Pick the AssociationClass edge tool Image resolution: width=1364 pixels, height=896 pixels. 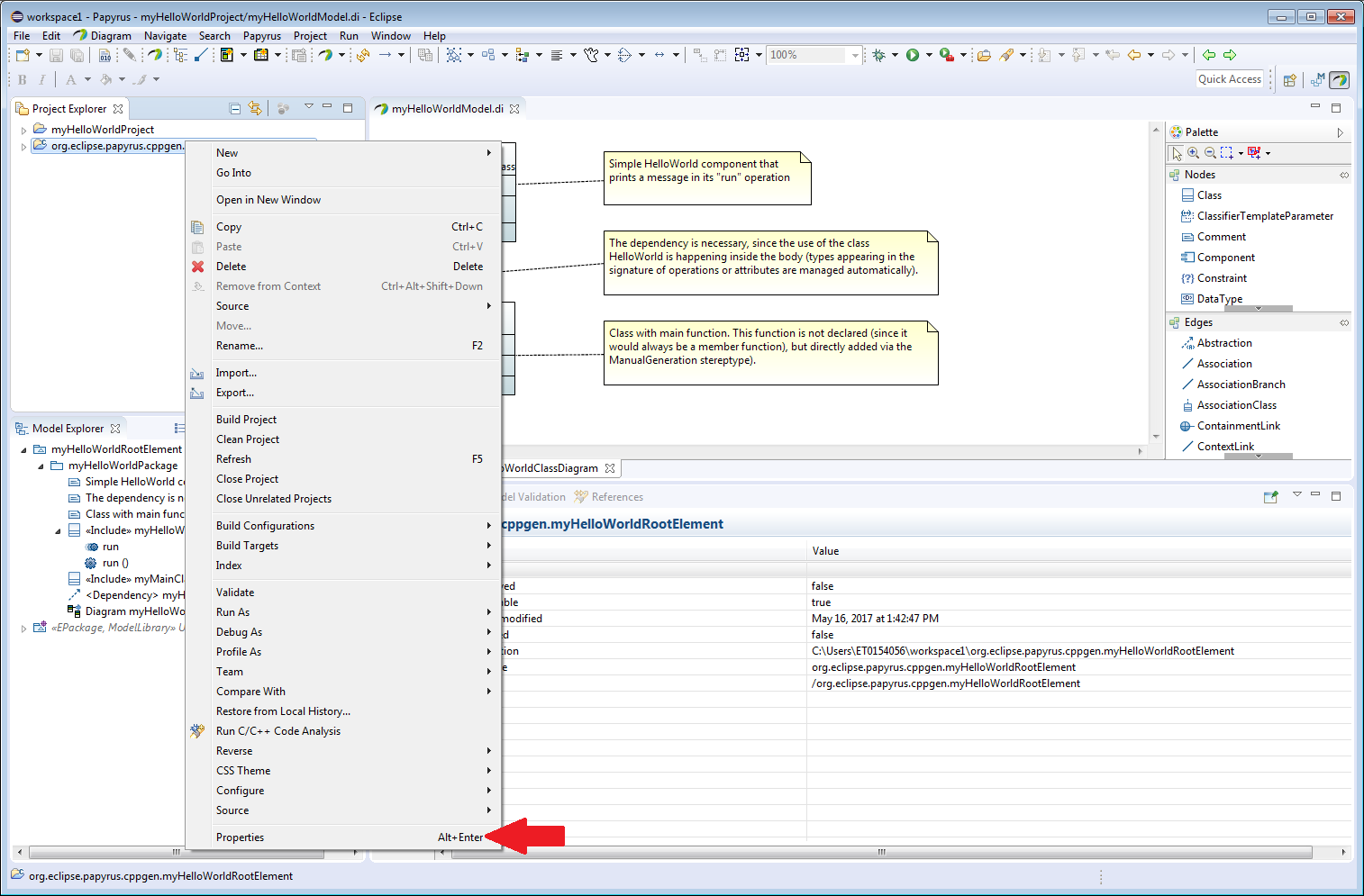coord(1236,405)
